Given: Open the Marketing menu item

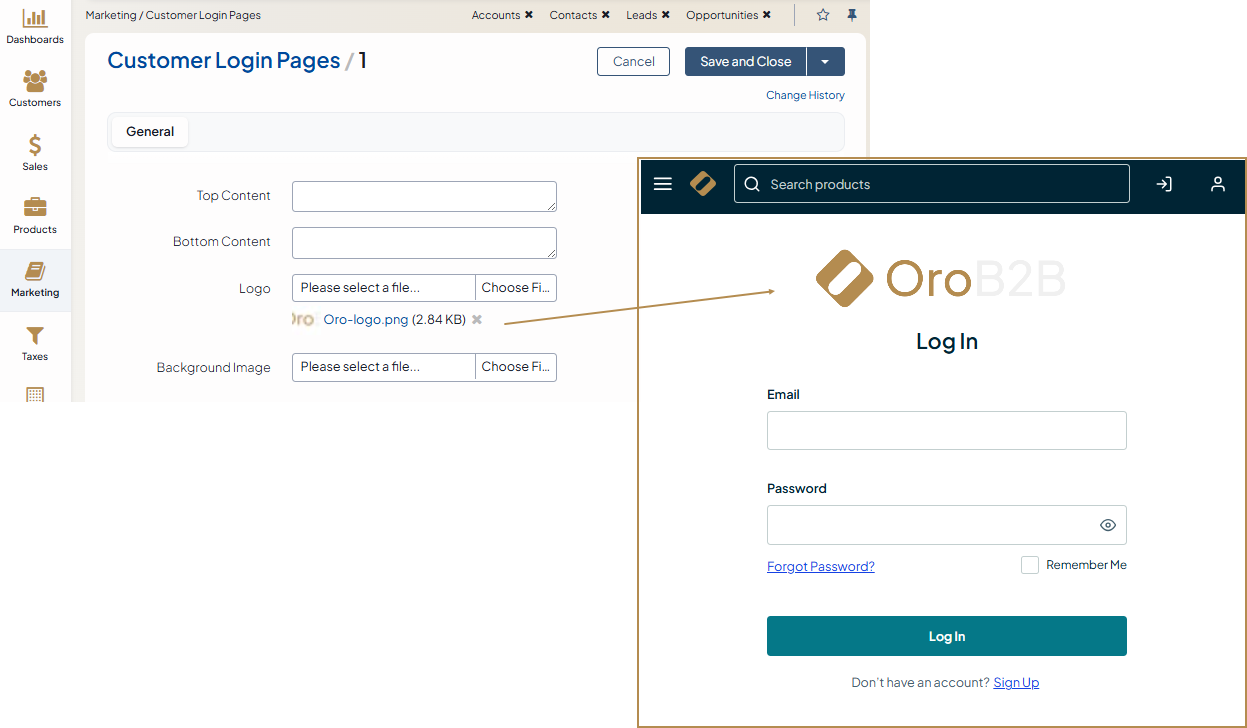Looking at the screenshot, I should [35, 280].
